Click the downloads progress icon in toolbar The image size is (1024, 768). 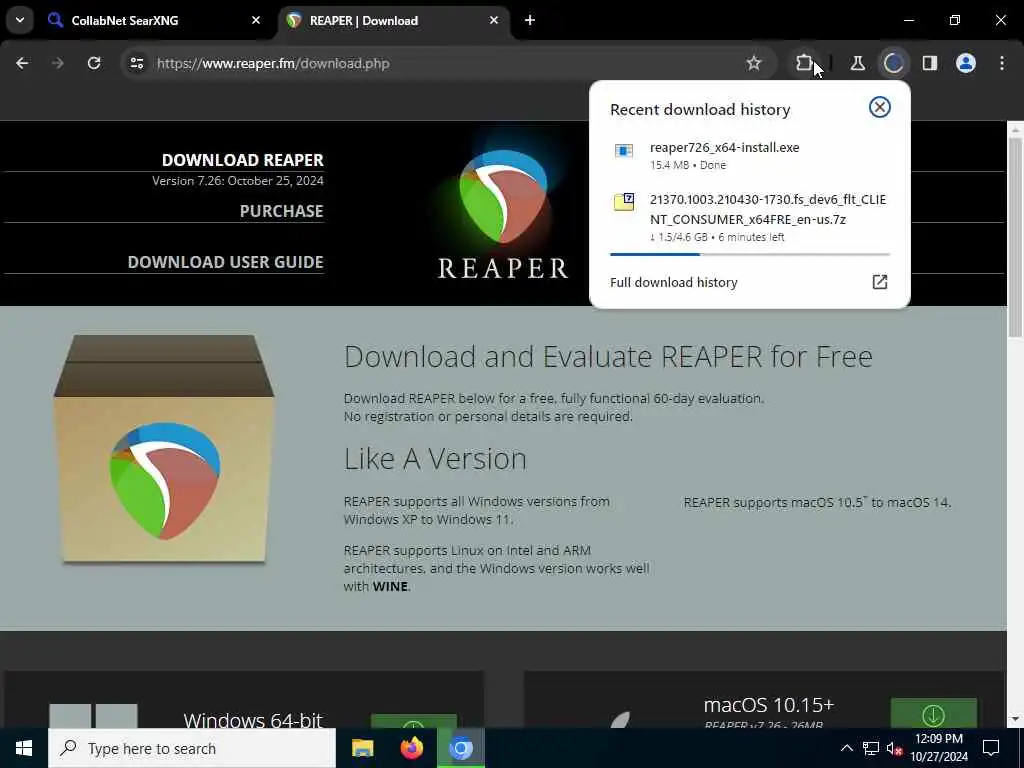click(x=893, y=63)
